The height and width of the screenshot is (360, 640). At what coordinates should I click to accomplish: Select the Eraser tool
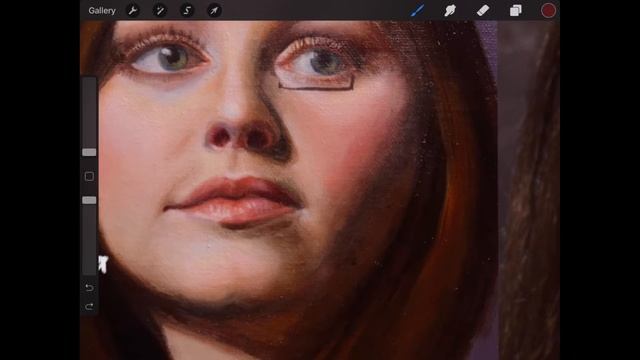(x=483, y=11)
